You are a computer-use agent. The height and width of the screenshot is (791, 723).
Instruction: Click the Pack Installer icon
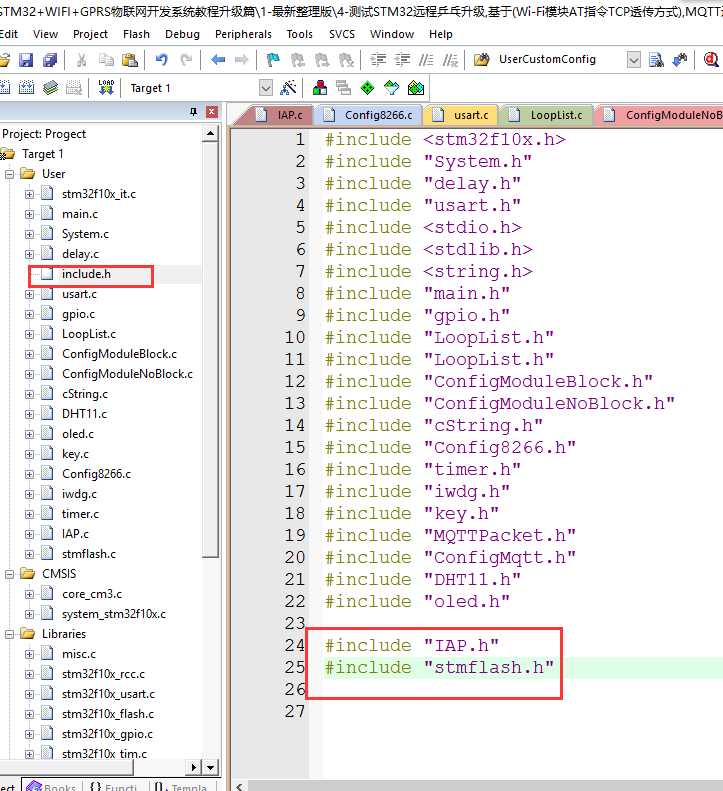pos(416,88)
